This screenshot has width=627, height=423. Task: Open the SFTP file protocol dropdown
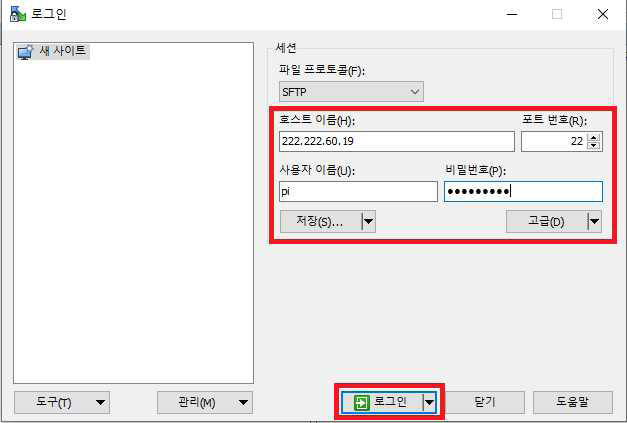[351, 92]
